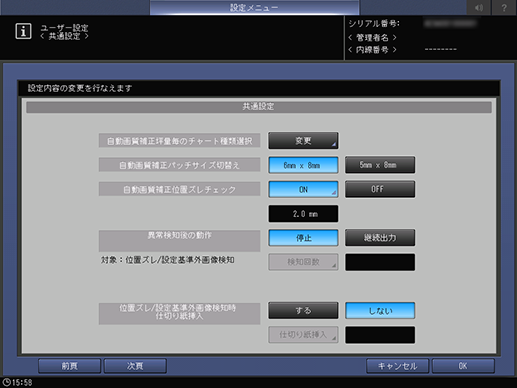Open 変更 for chart type selection

point(303,141)
